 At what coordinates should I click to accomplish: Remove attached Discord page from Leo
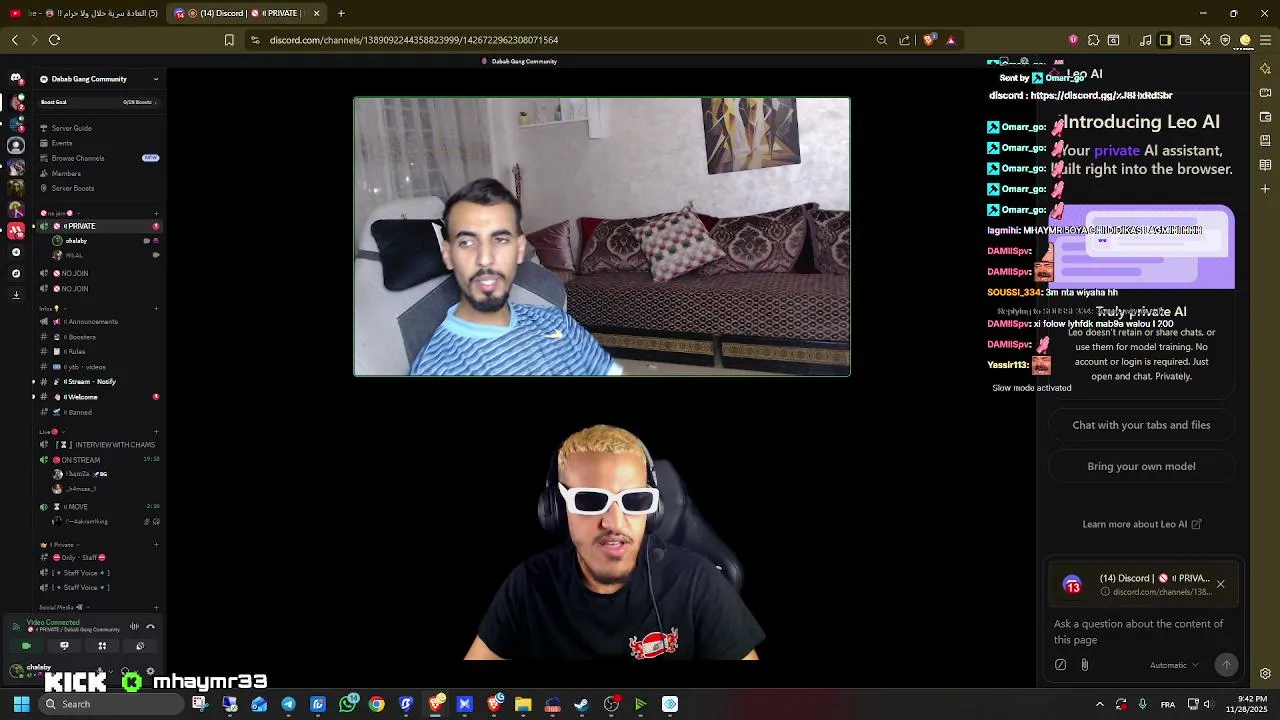tap(1220, 584)
